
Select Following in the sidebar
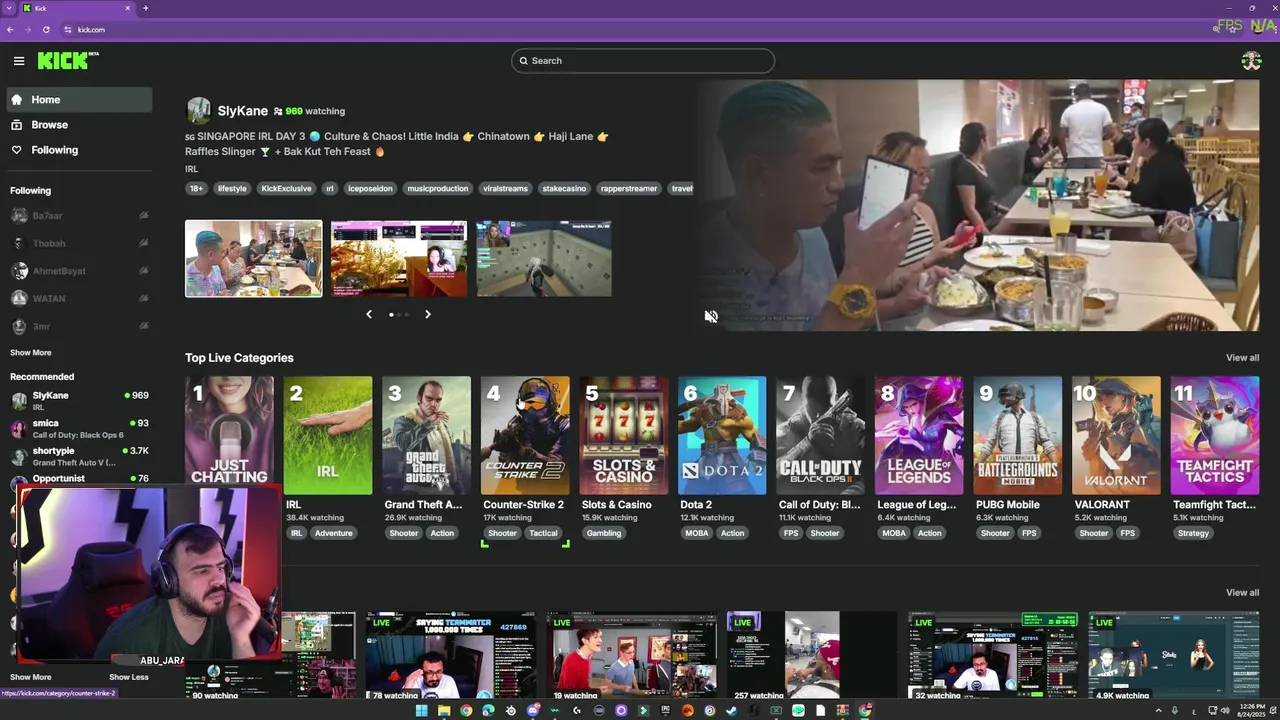point(79,150)
